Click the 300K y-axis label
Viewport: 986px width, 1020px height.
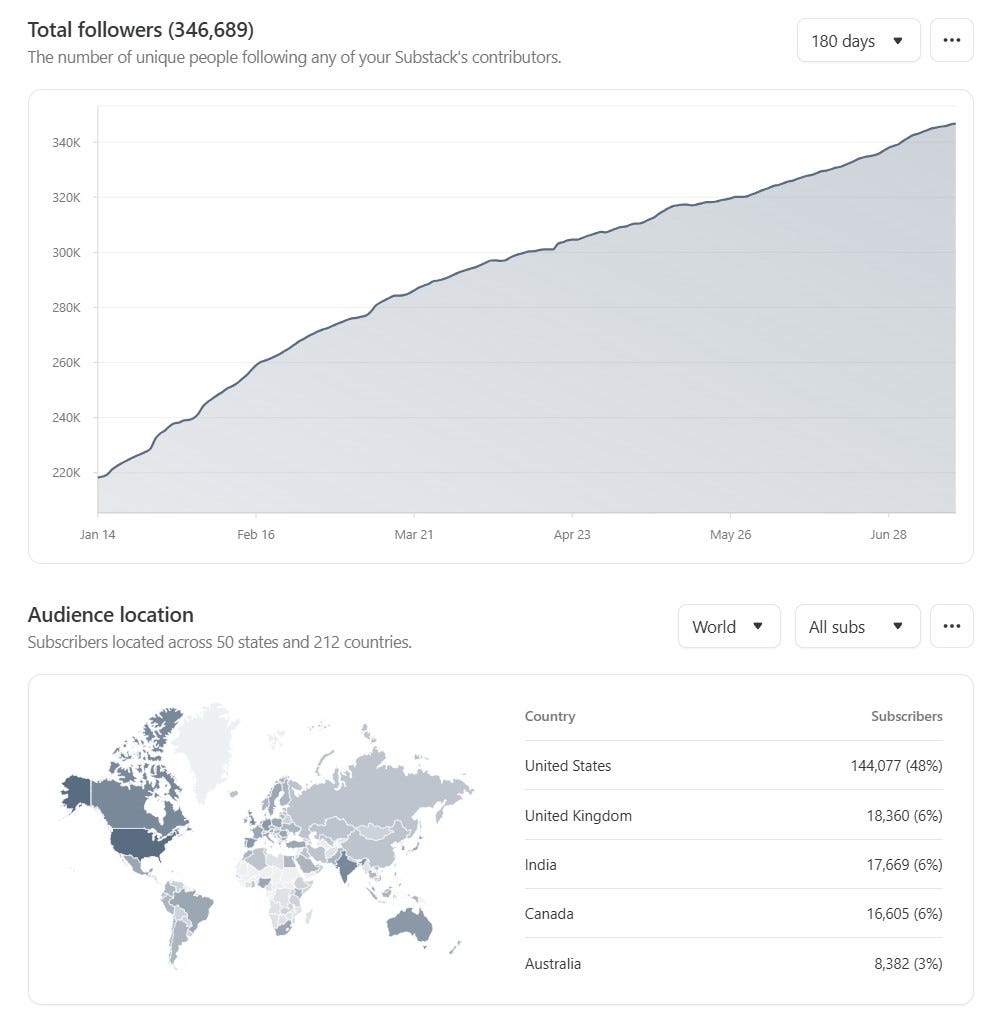66,252
